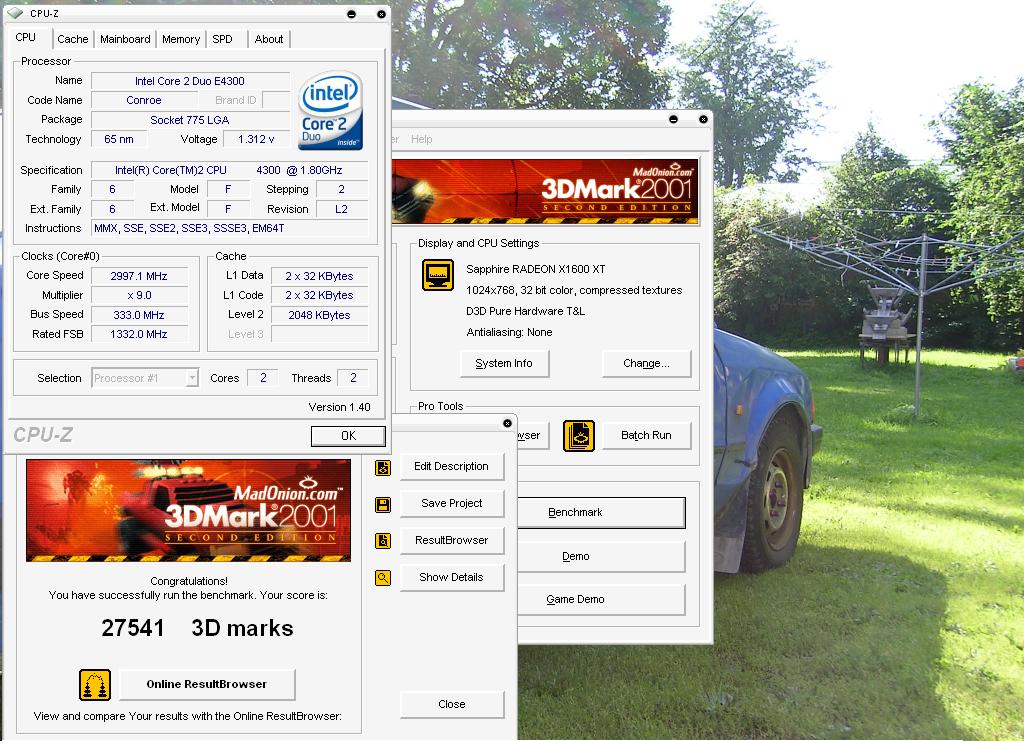This screenshot has height=741, width=1024.
Task: Minimize the CPU-Z window
Action: (x=351, y=14)
